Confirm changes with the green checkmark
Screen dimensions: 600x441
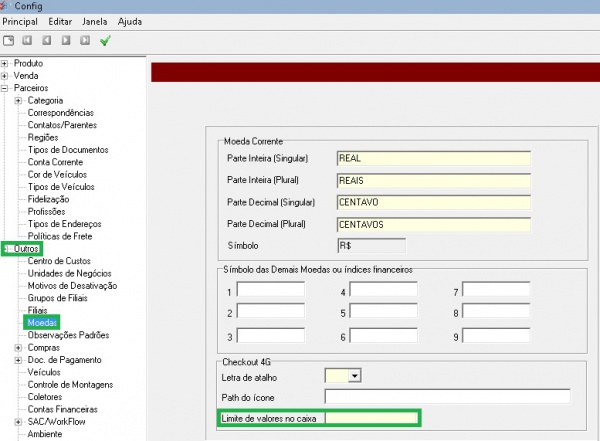(105, 40)
